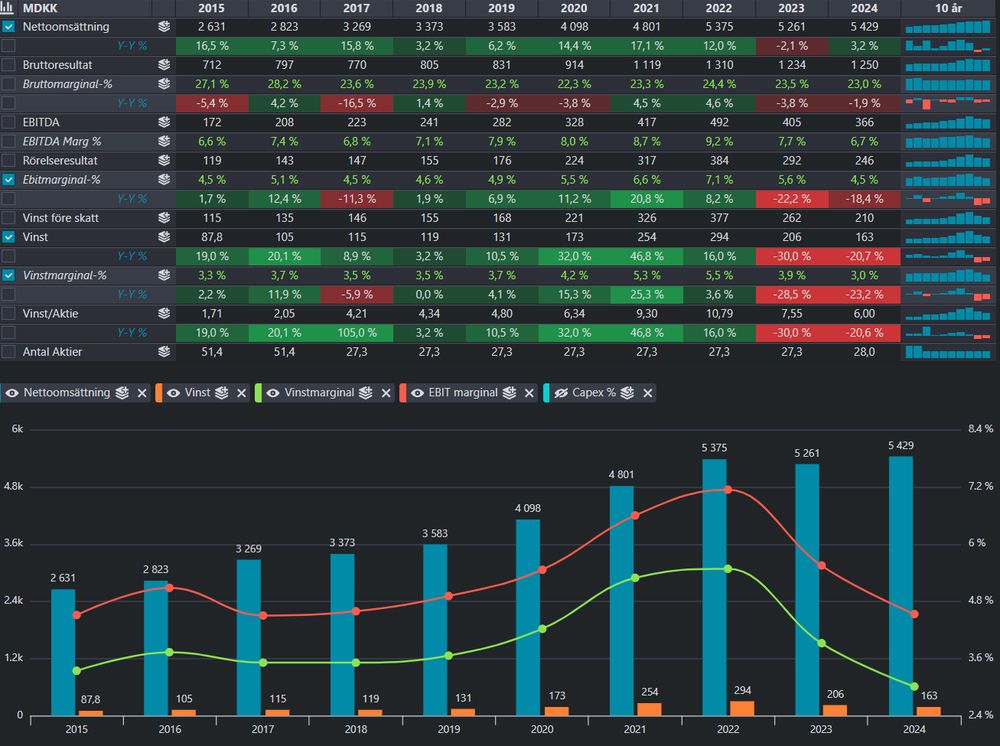The image size is (1000, 746).
Task: Click the chart icon next to MDKK
Action: point(7,8)
